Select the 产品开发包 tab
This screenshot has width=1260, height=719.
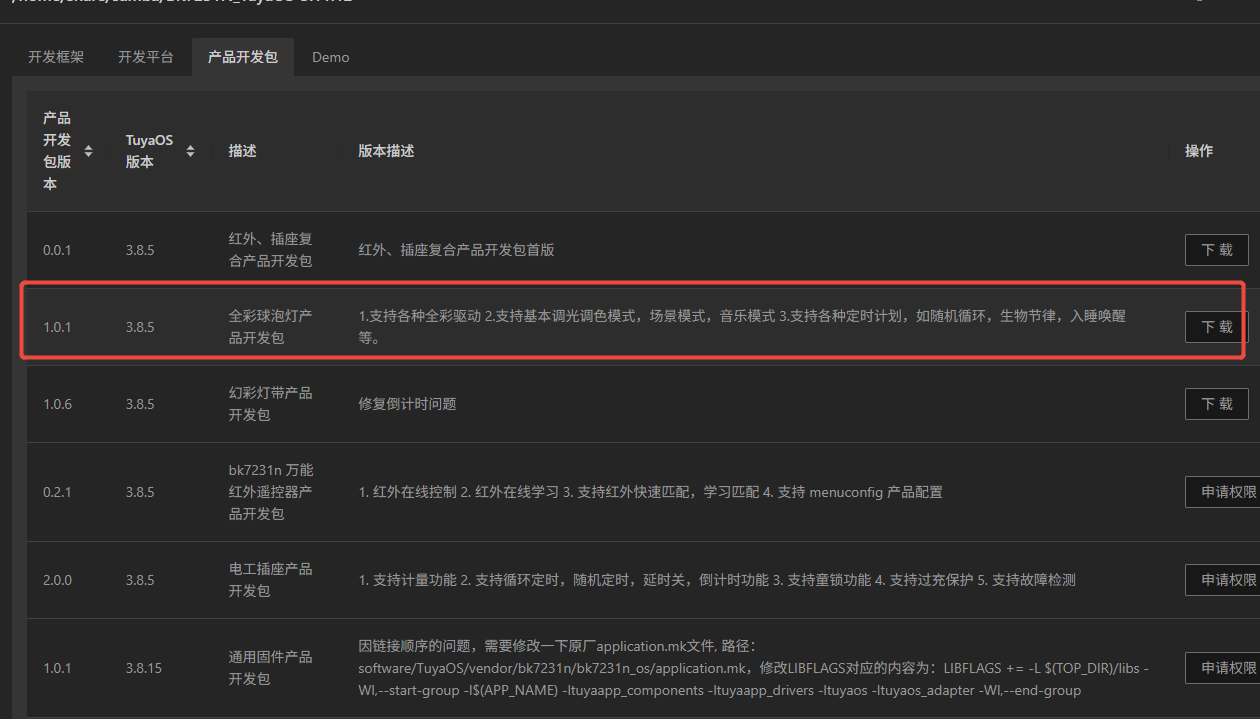242,57
